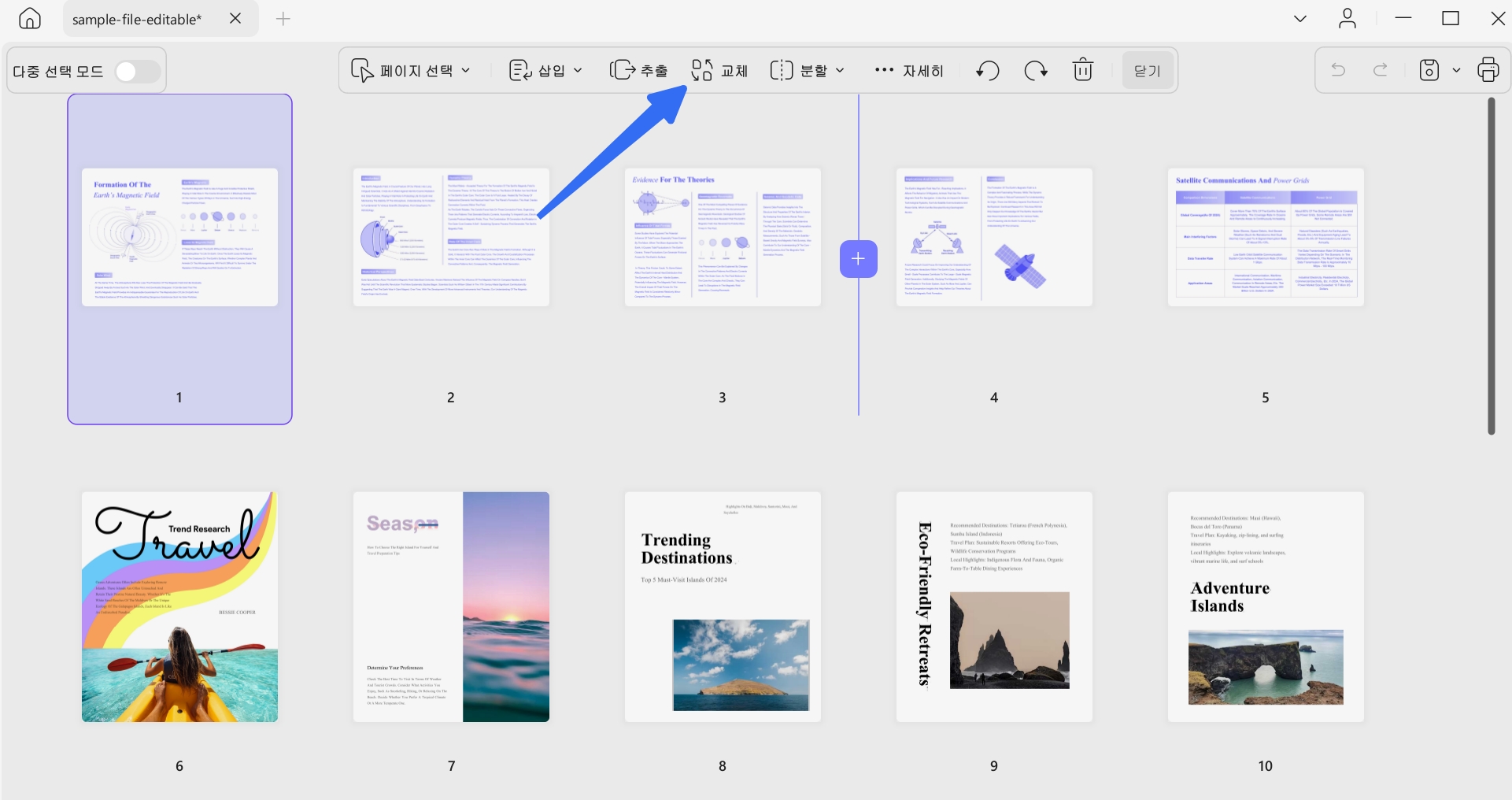Image resolution: width=1512 pixels, height=800 pixels.
Task: Click the home icon
Action: point(30,19)
